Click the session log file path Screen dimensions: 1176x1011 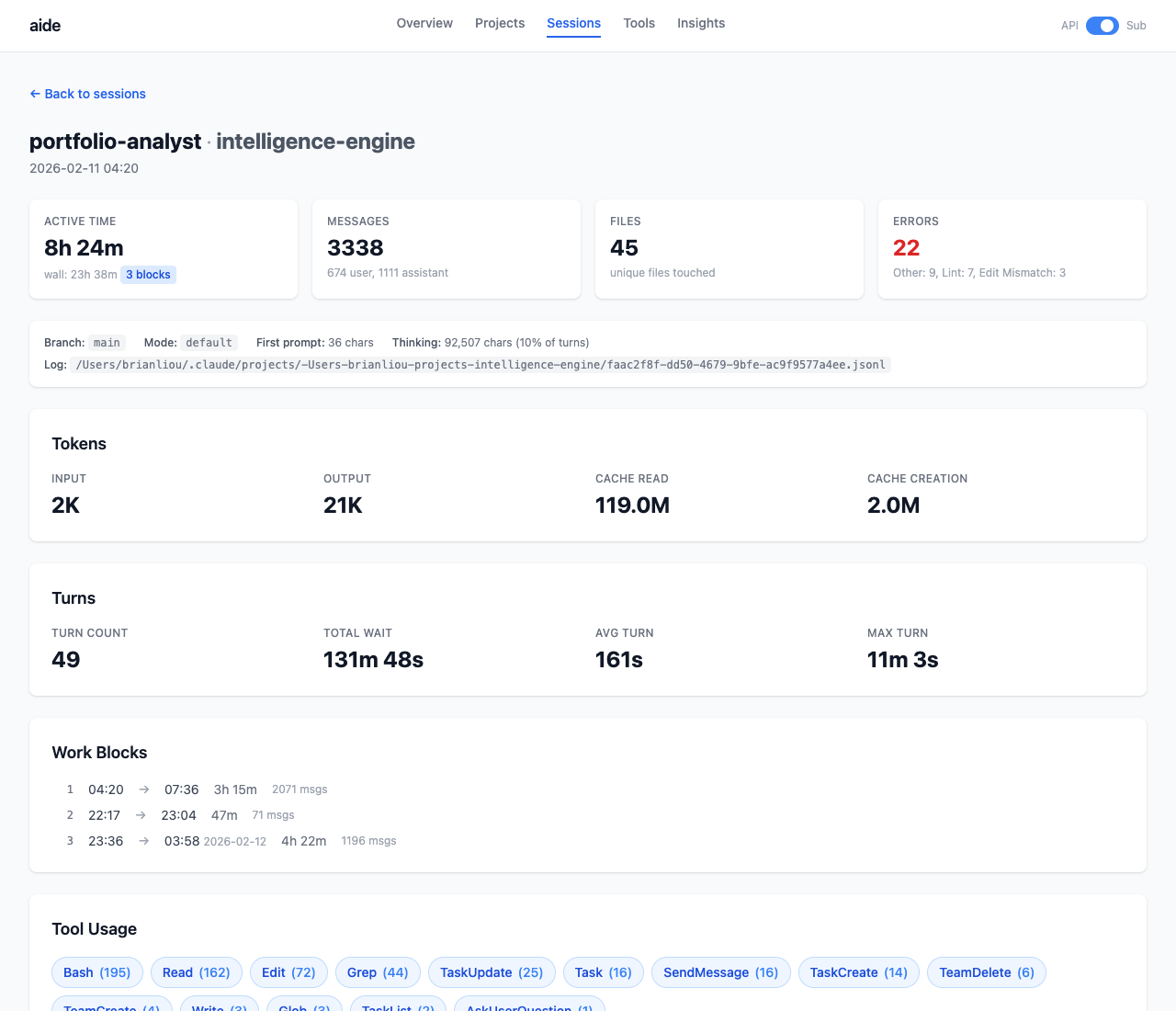pos(481,365)
